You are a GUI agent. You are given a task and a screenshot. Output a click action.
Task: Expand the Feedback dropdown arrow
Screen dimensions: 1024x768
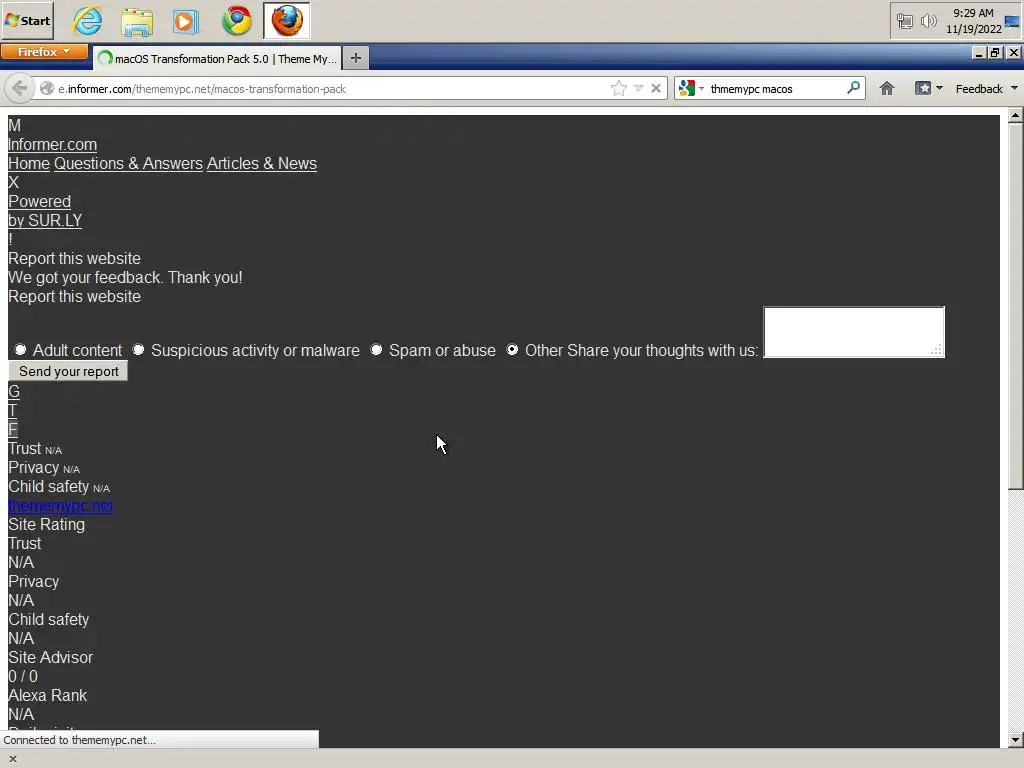pos(1014,88)
